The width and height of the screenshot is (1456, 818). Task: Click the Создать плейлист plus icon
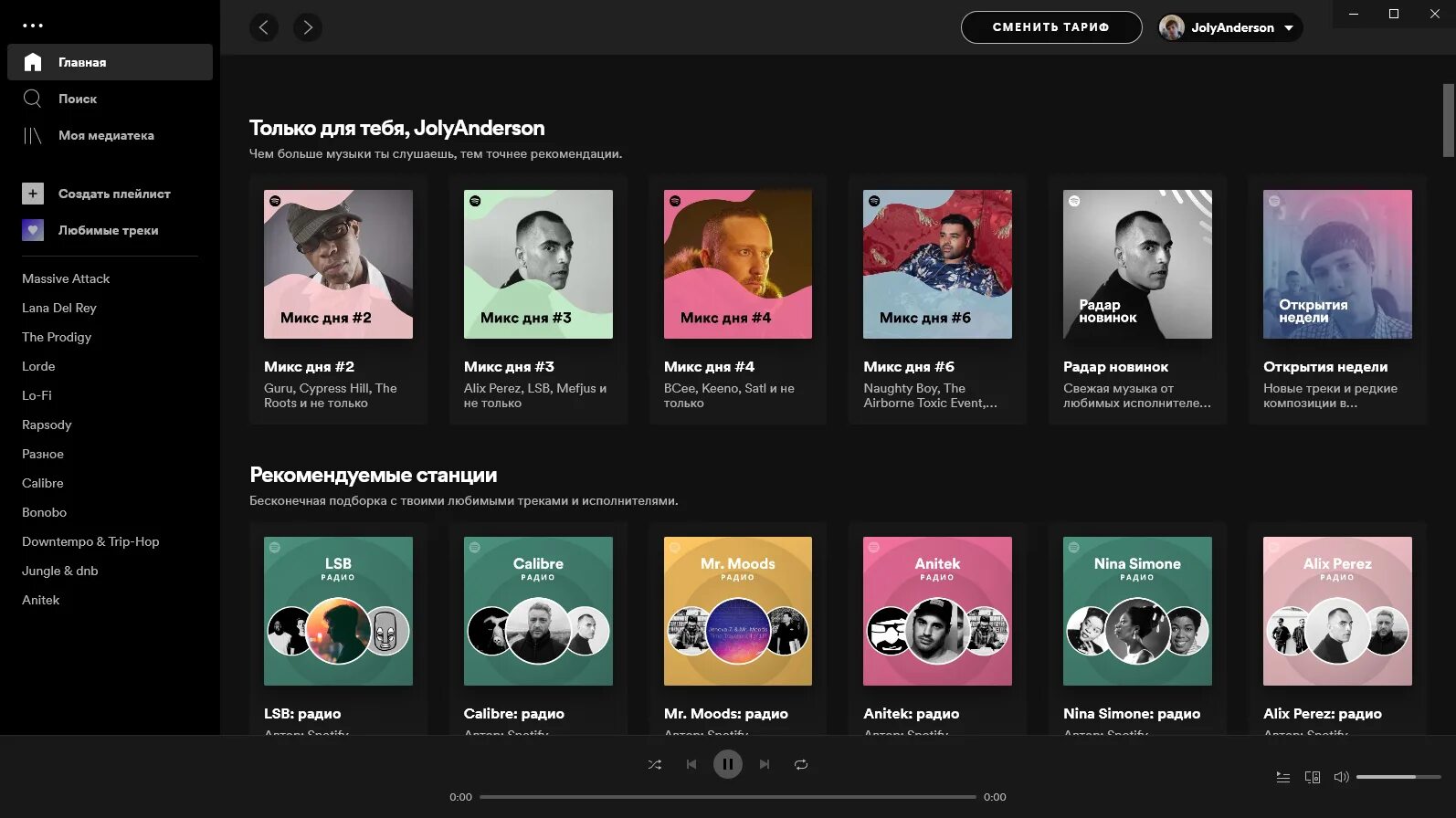(x=33, y=194)
